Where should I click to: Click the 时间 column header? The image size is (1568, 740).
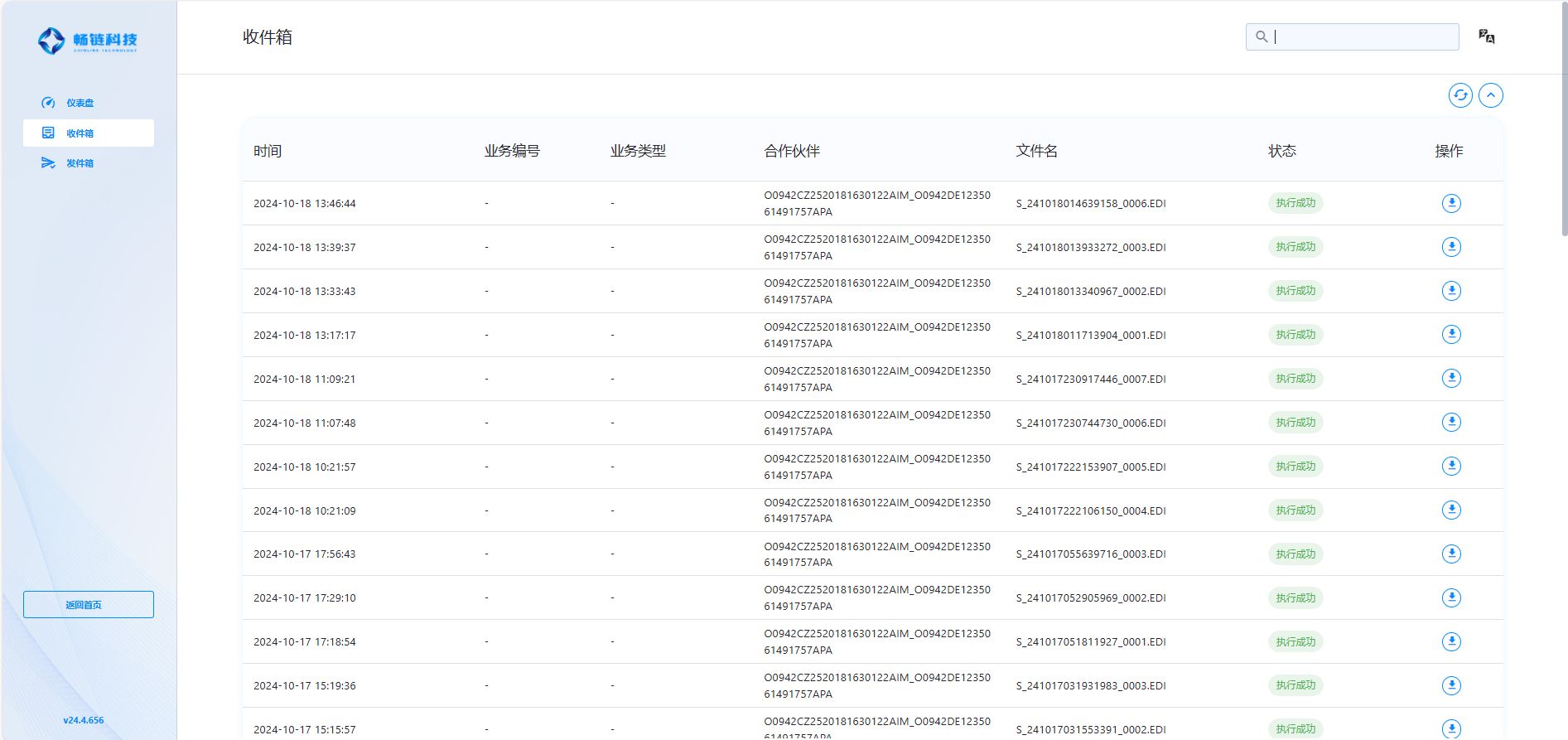click(x=268, y=151)
